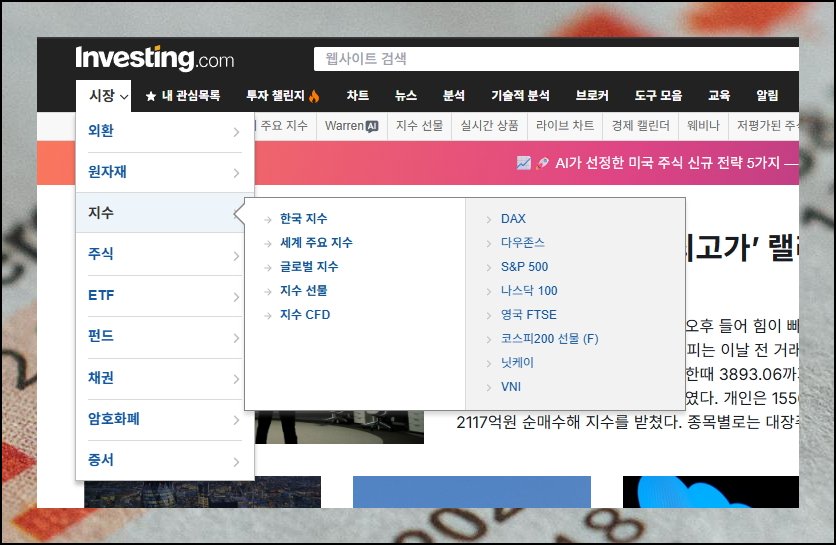Open the 영국 FTSE link
The image size is (836, 545).
(x=529, y=315)
